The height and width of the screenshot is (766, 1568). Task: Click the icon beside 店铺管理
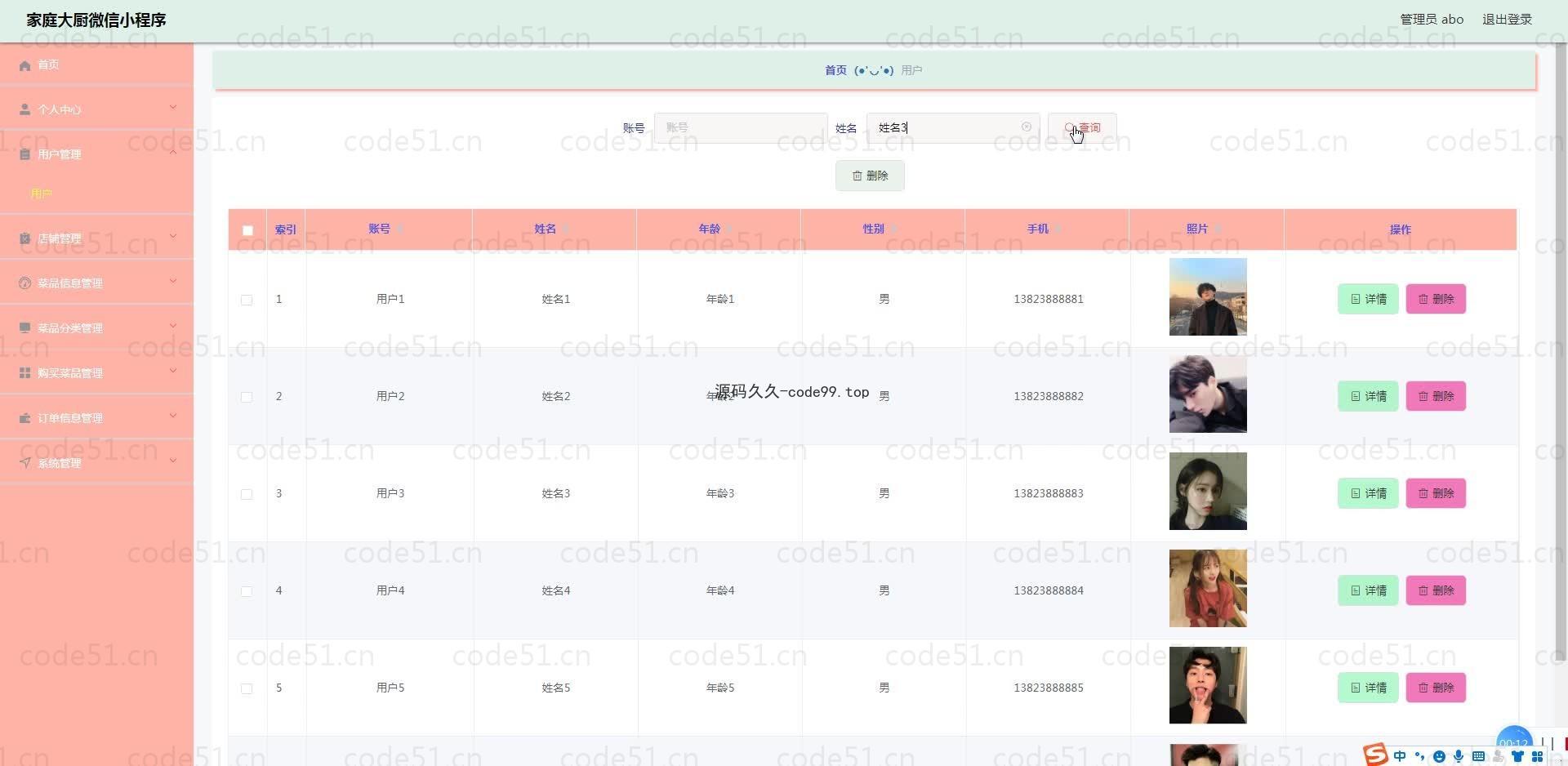24,238
